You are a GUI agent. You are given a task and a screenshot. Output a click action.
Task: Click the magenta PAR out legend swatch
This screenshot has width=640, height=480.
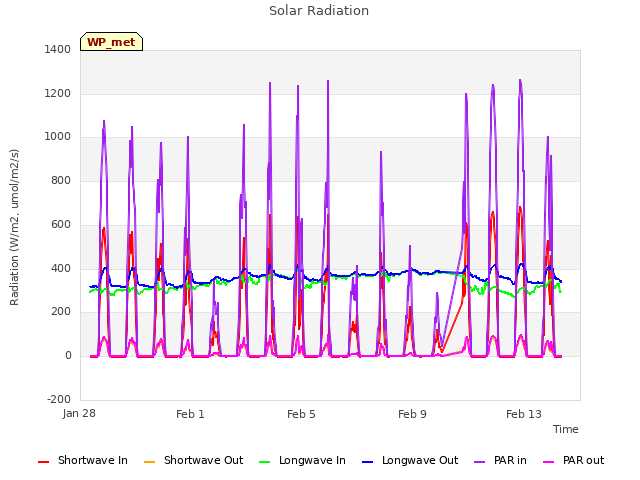(549, 462)
